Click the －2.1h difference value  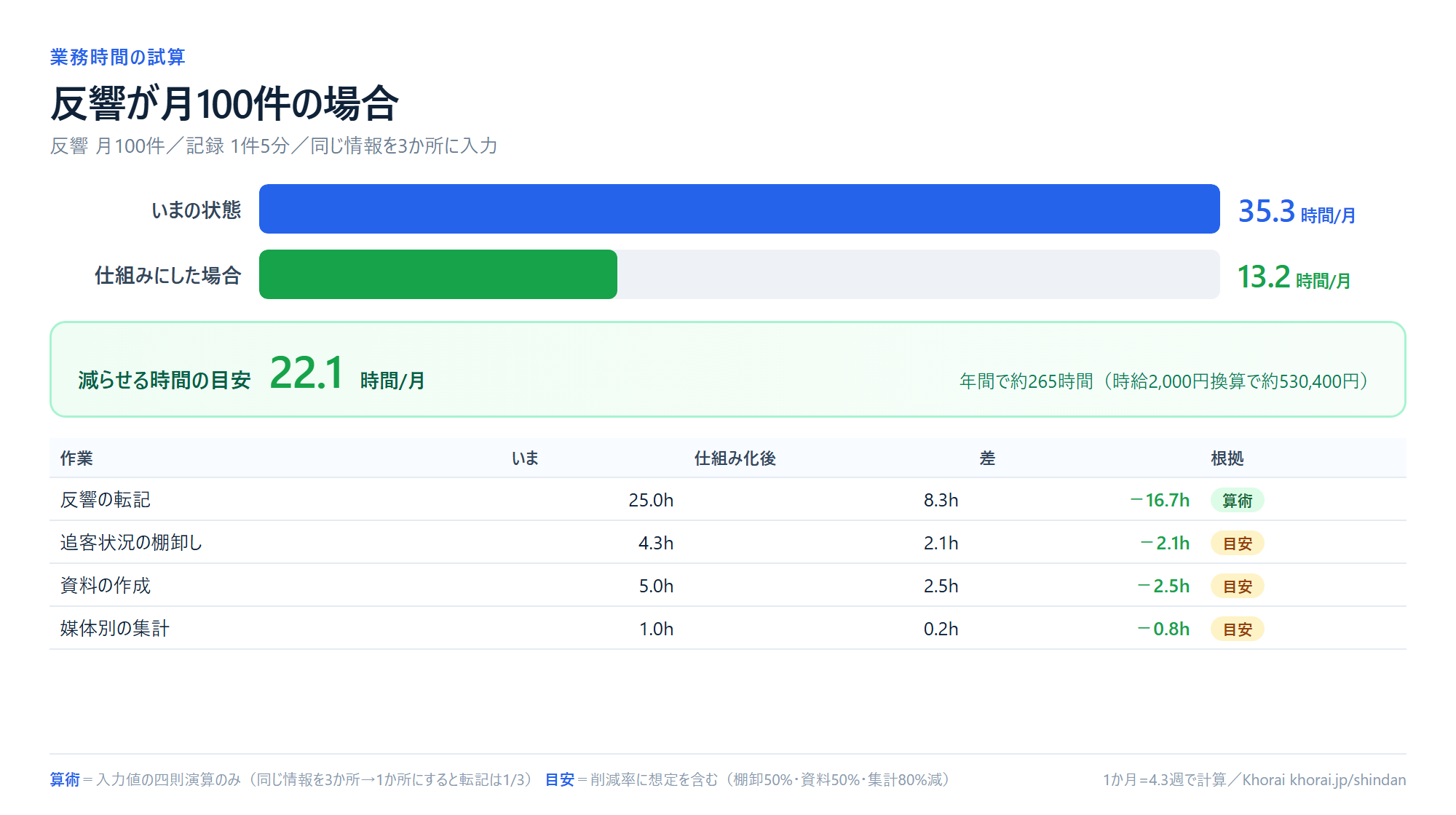(x=1163, y=543)
